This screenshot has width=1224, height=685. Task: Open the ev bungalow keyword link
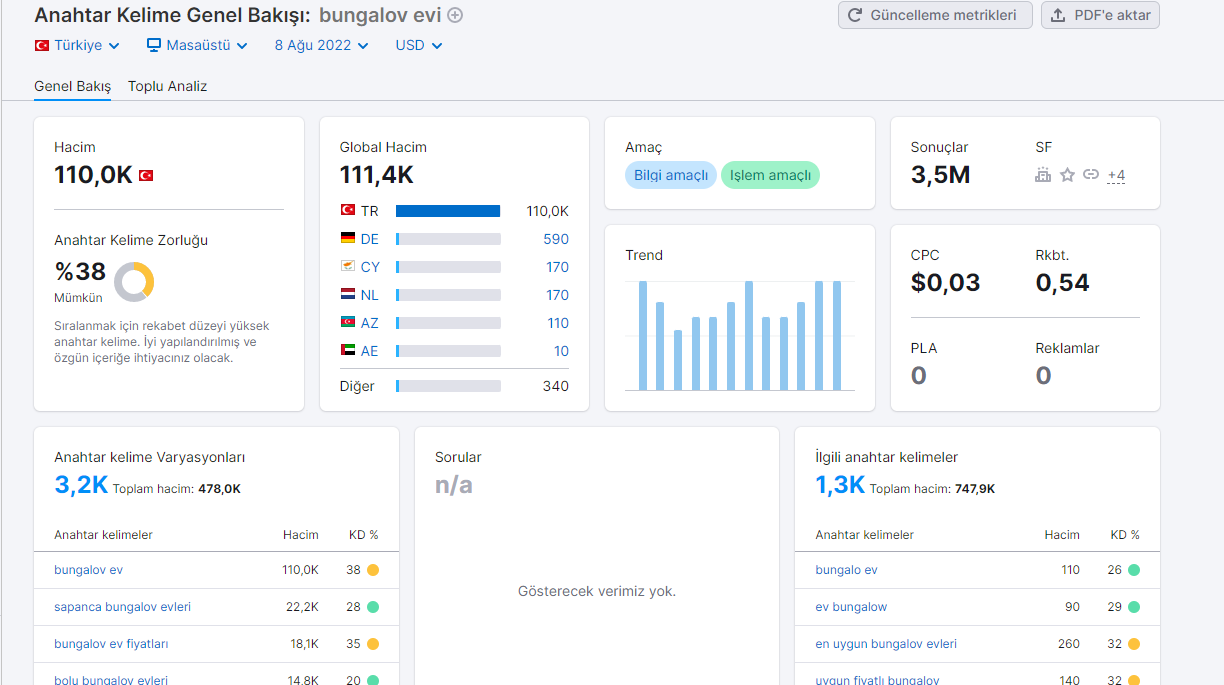(851, 607)
